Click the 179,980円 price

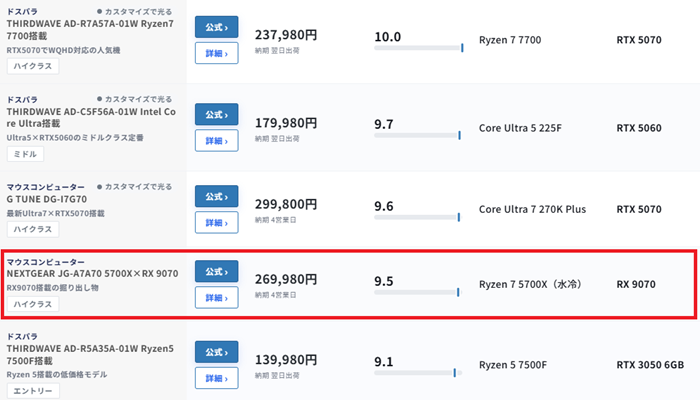point(286,123)
